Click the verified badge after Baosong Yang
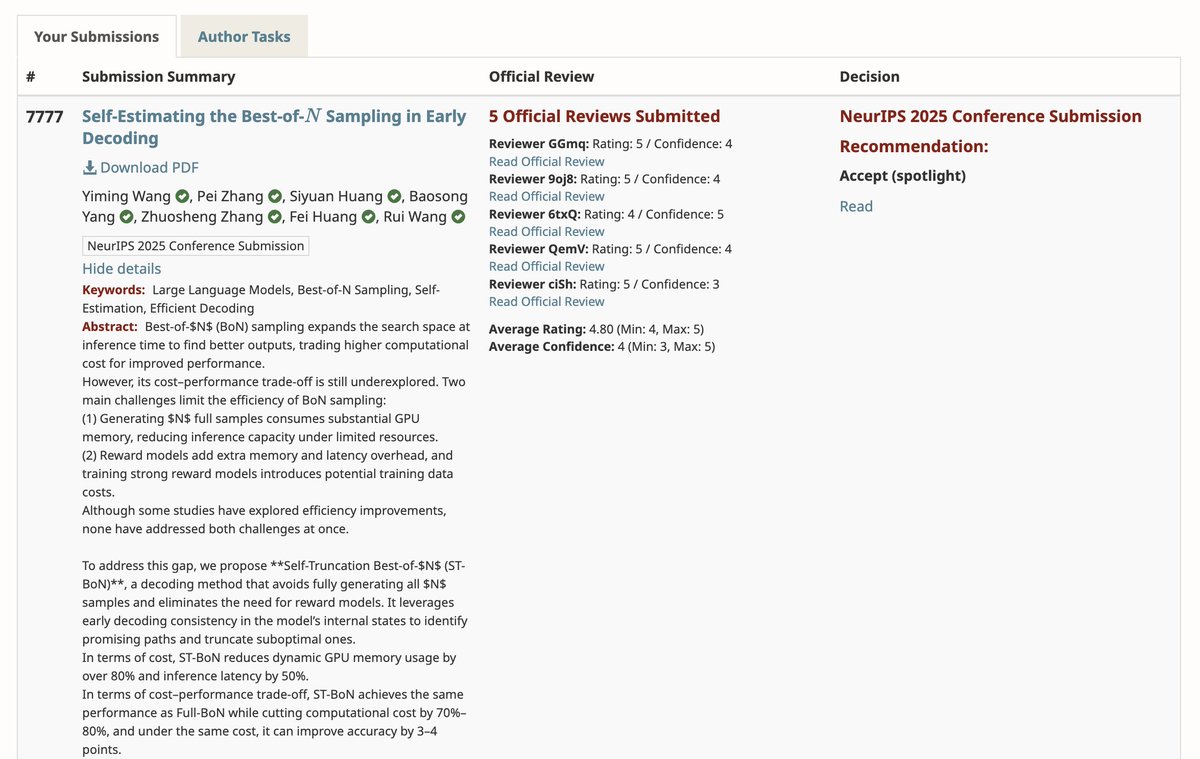Screen dimensions: 1200x759 126,217
